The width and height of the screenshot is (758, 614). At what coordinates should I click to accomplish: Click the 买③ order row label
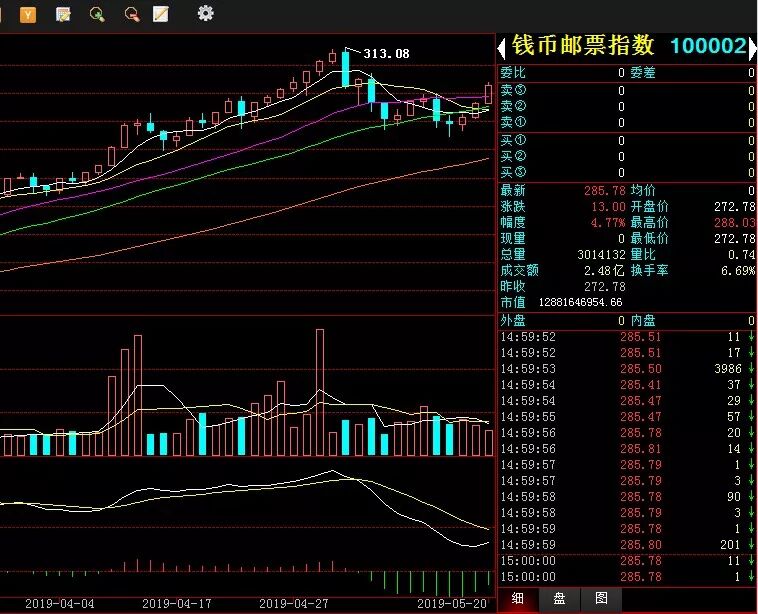click(x=513, y=173)
